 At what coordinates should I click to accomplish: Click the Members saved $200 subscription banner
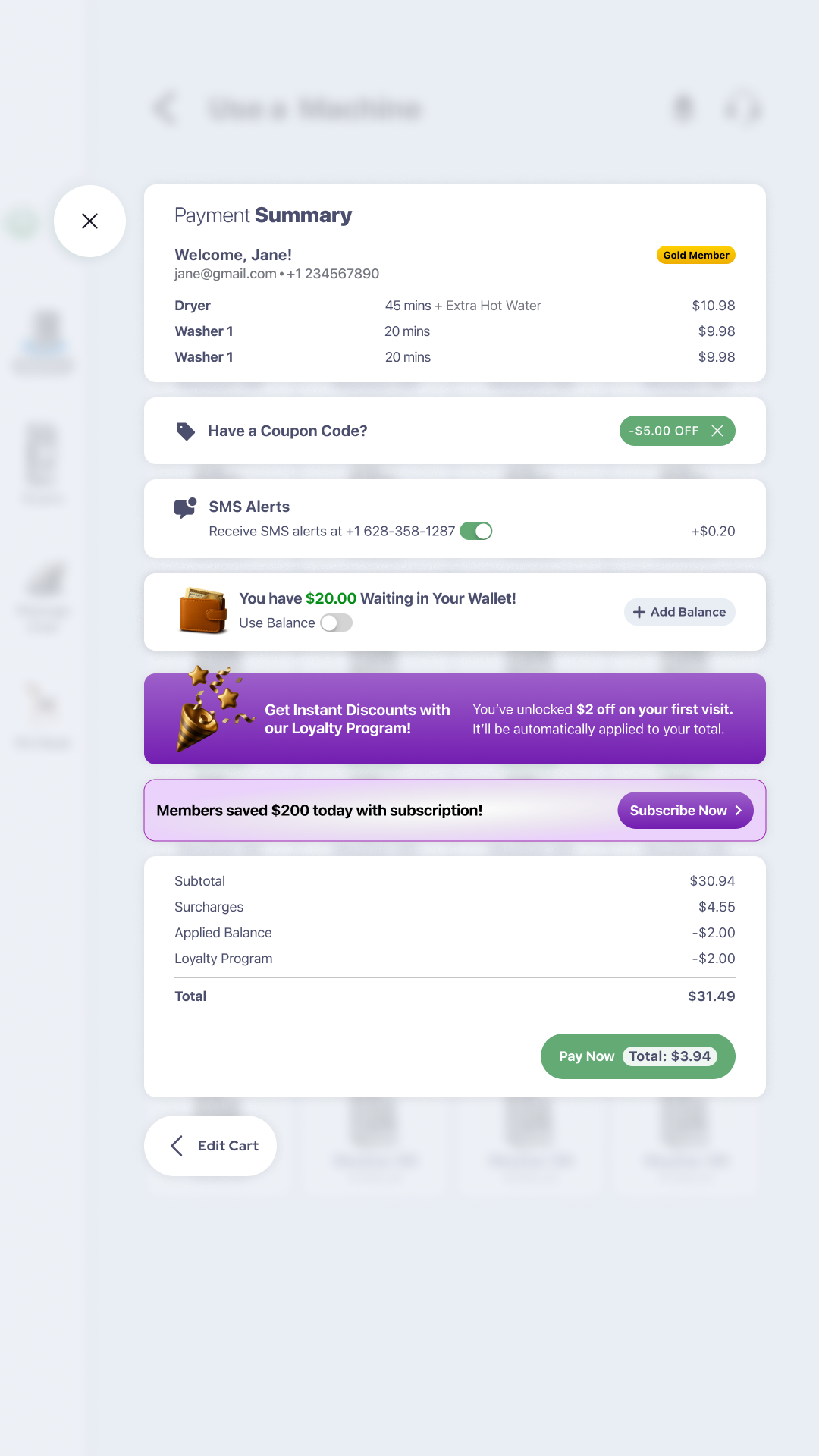click(x=455, y=811)
